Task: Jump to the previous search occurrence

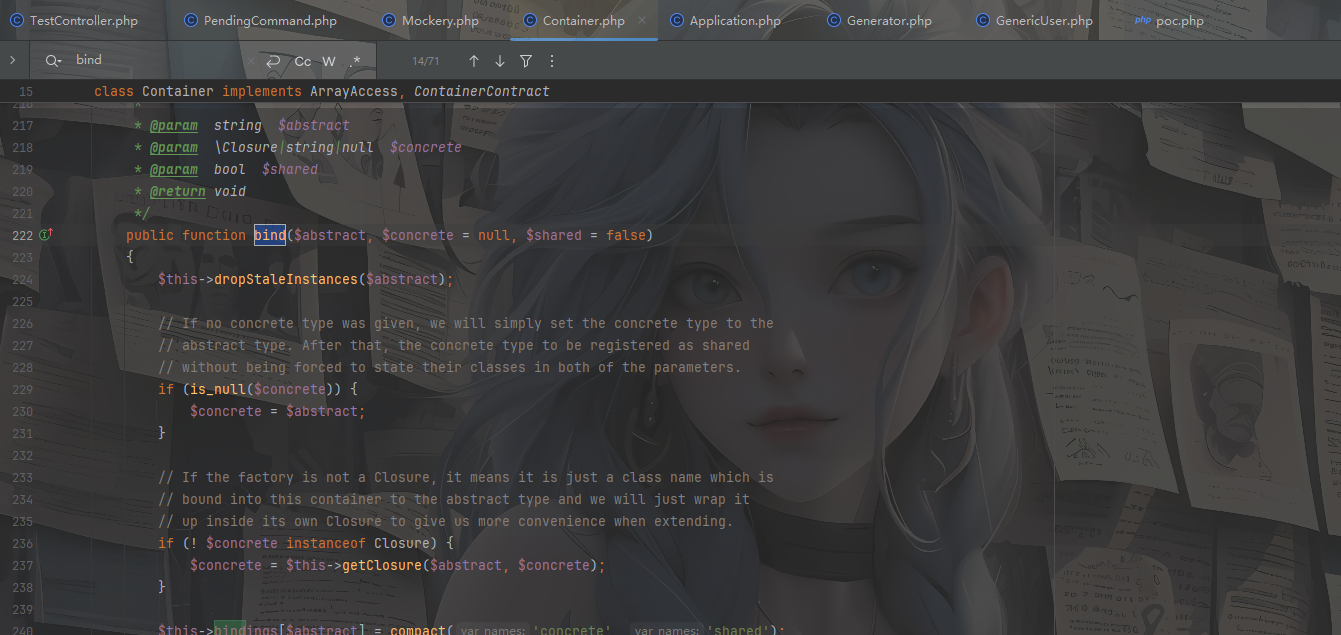Action: click(x=474, y=61)
